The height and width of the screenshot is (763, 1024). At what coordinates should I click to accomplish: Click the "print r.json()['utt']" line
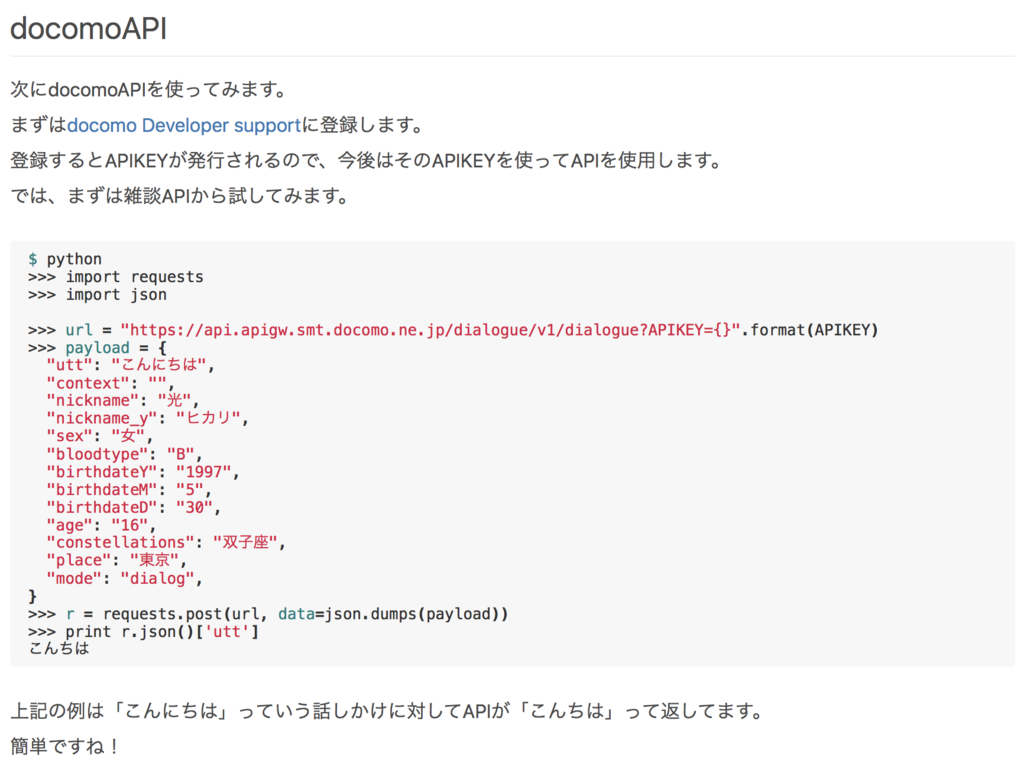143,632
